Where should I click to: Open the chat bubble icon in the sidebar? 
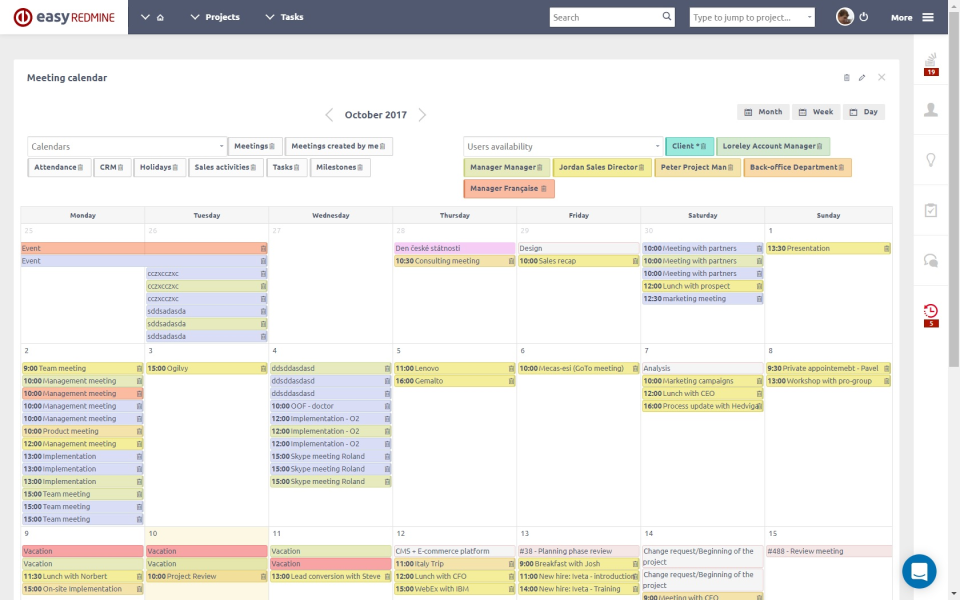pos(930,258)
